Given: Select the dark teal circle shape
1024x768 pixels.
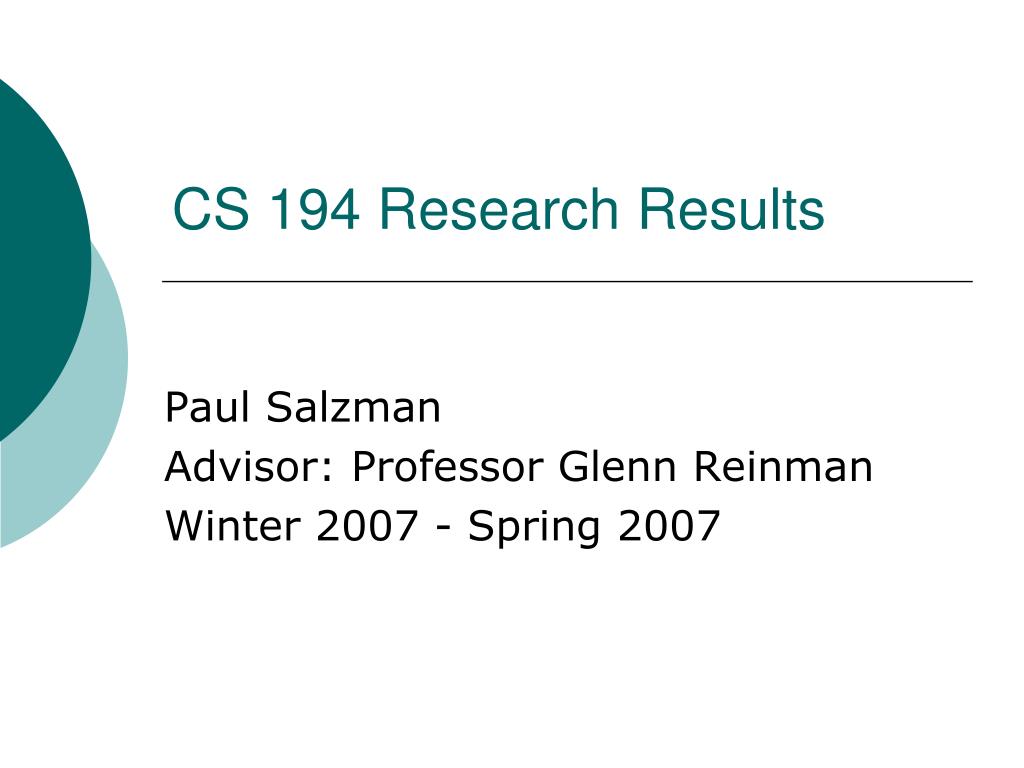Looking at the screenshot, I should 39,260.
